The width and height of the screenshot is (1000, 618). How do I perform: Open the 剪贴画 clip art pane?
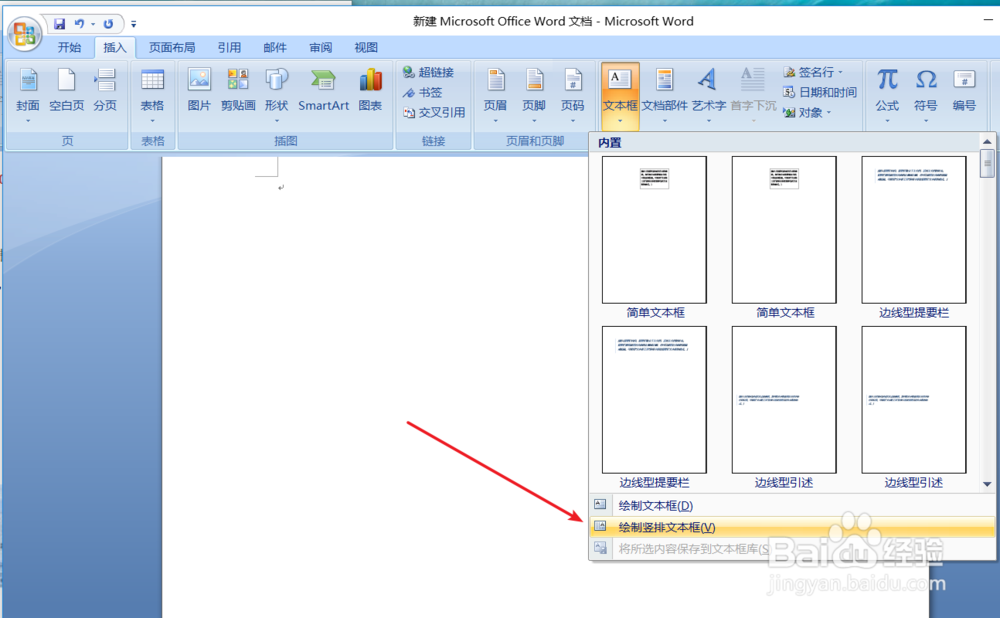click(238, 90)
